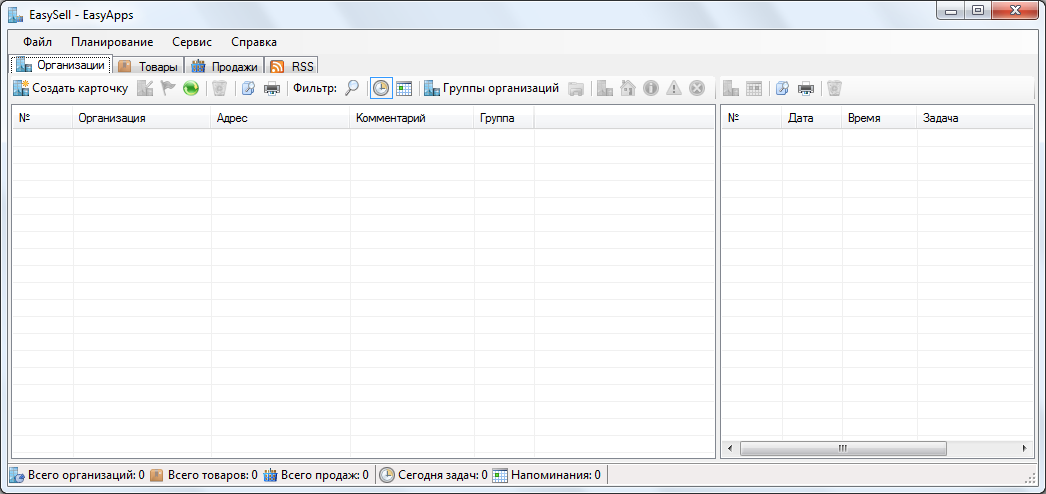This screenshot has height=494, width=1046.
Task: Click the EasySell icon in title bar
Action: pos(15,15)
